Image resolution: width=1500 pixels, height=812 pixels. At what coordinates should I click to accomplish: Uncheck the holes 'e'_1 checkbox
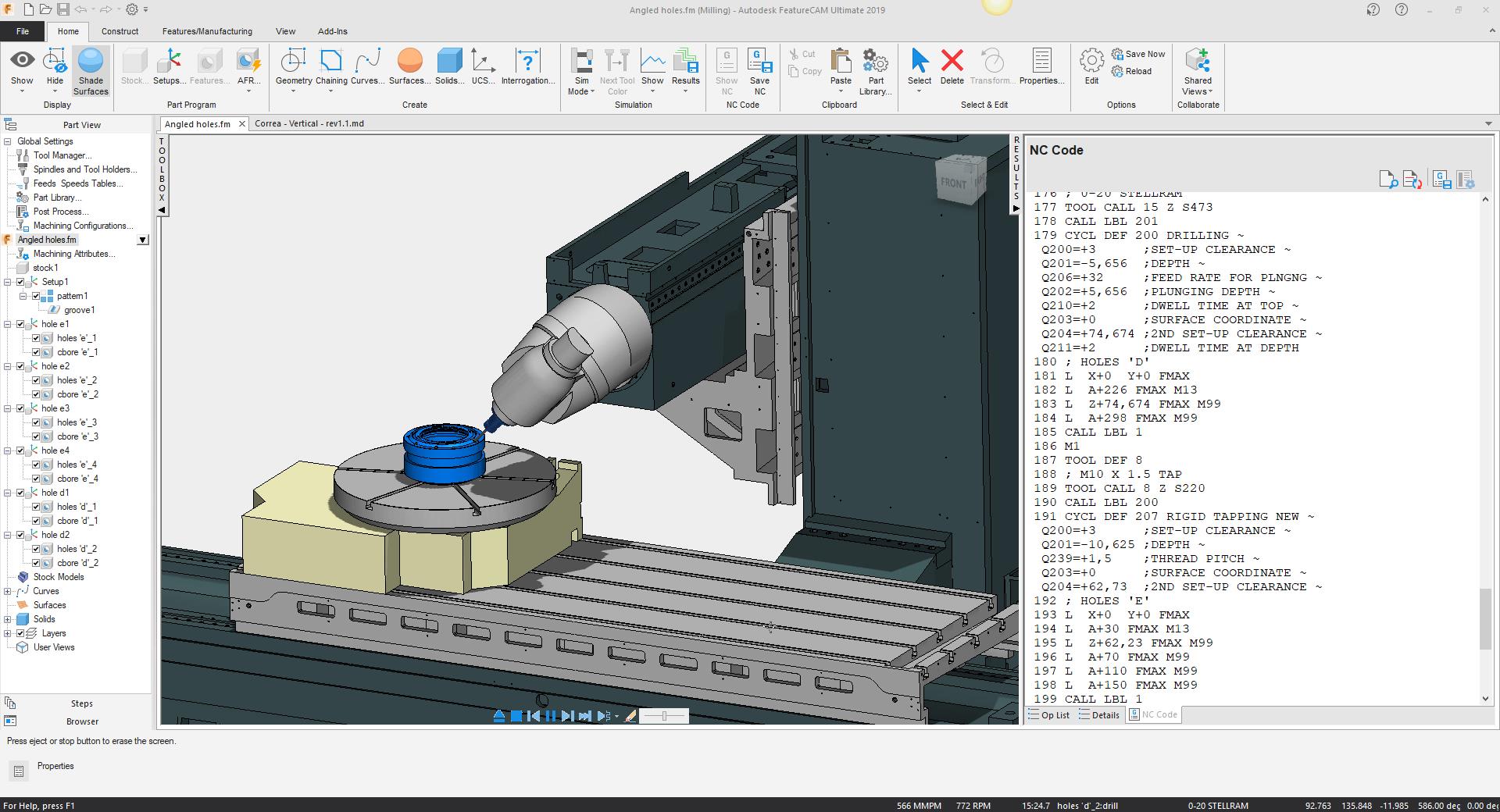pos(36,338)
